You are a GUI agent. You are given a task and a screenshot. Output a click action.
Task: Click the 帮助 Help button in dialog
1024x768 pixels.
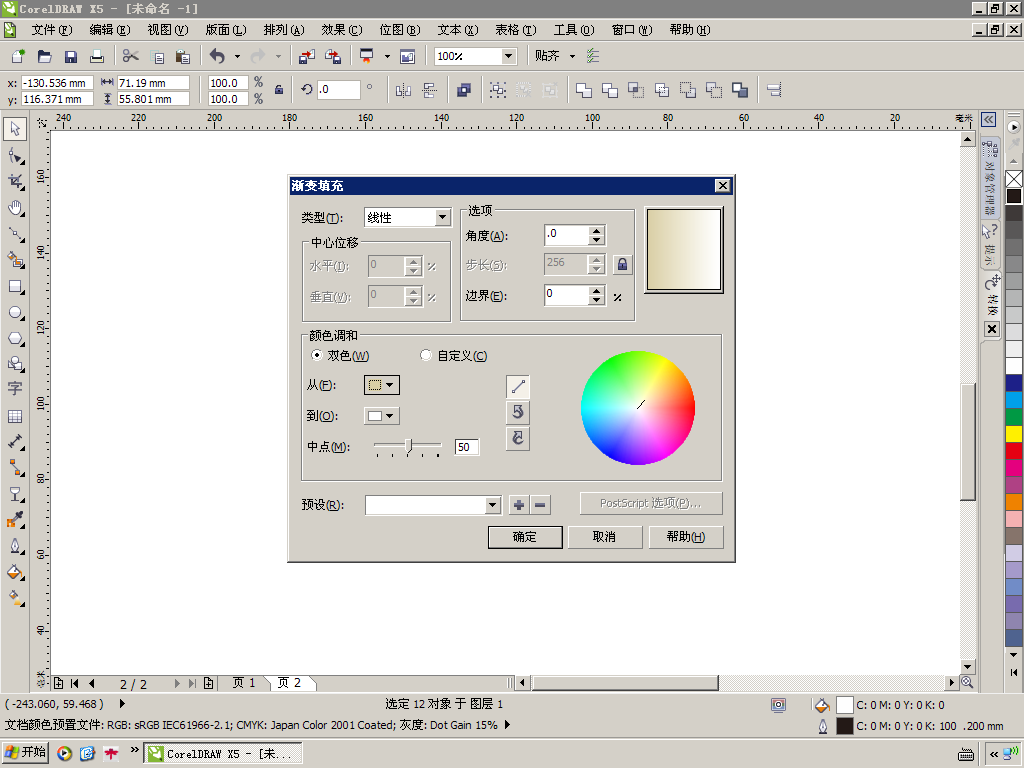686,537
